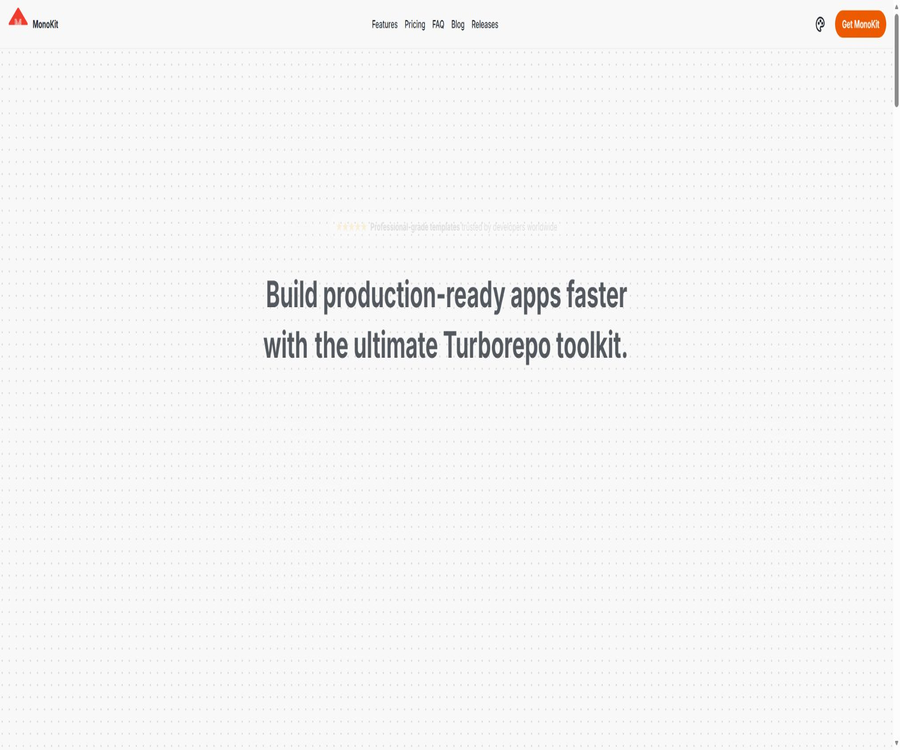Click the faded five-star rating icons
Screen dimensions: 900x750
351,227
